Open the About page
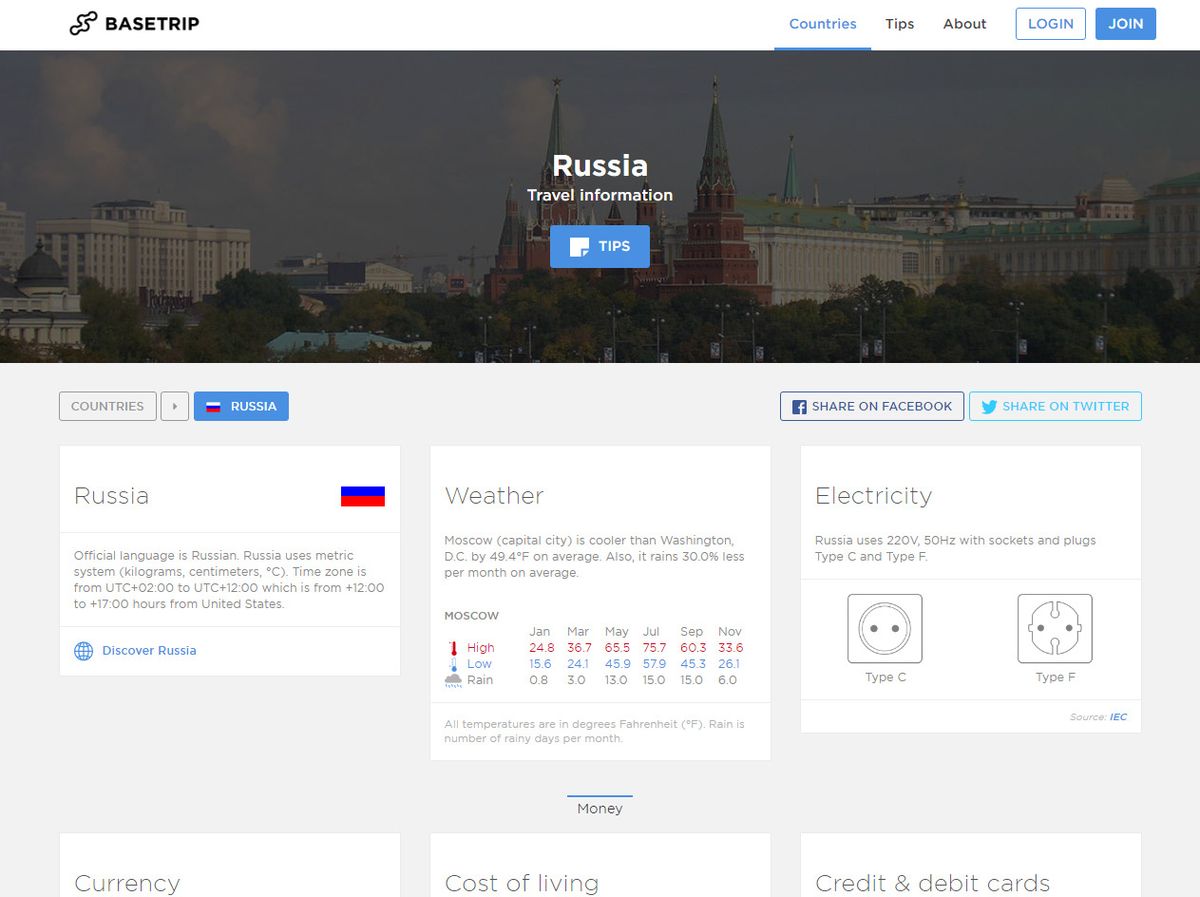 963,24
